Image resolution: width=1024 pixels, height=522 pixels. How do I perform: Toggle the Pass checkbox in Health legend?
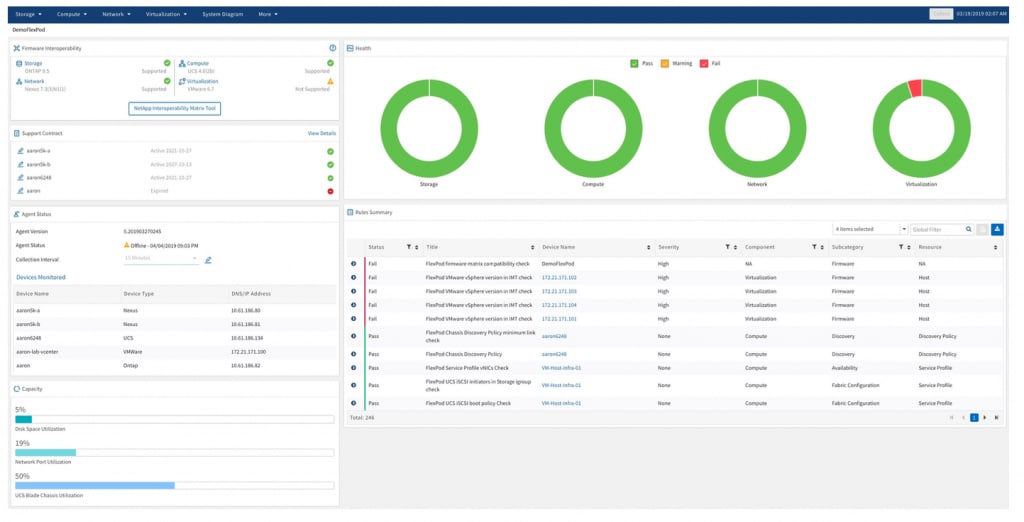tap(634, 63)
